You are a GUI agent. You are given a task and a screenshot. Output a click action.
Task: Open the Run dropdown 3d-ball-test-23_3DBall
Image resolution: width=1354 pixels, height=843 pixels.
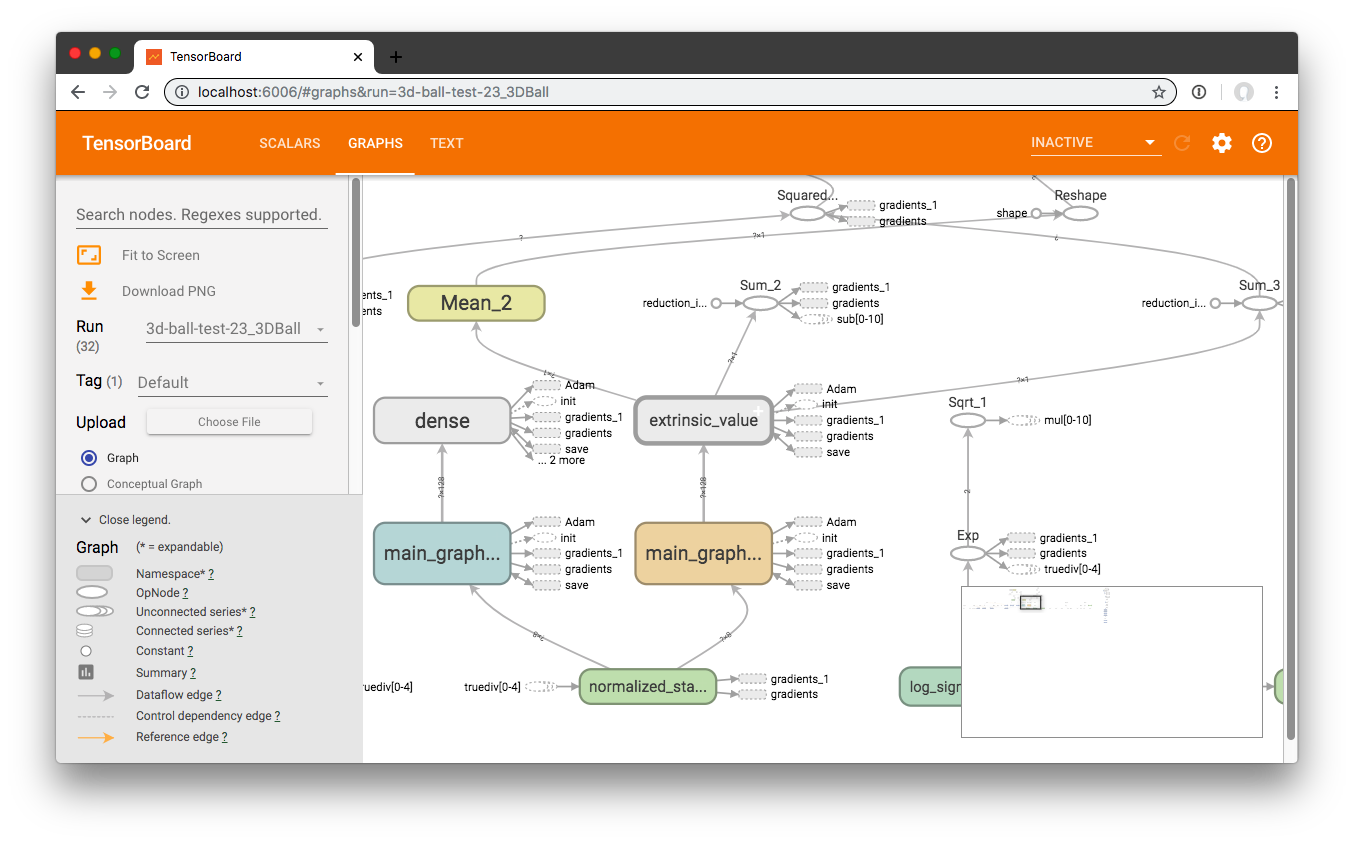coord(237,329)
